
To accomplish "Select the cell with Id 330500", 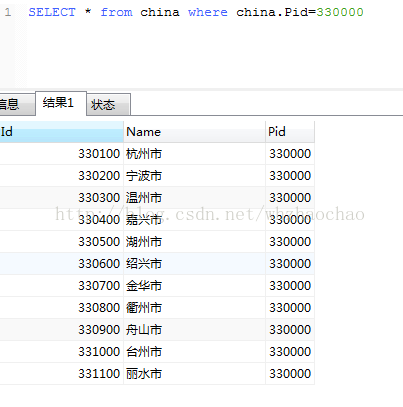I will 61,242.
